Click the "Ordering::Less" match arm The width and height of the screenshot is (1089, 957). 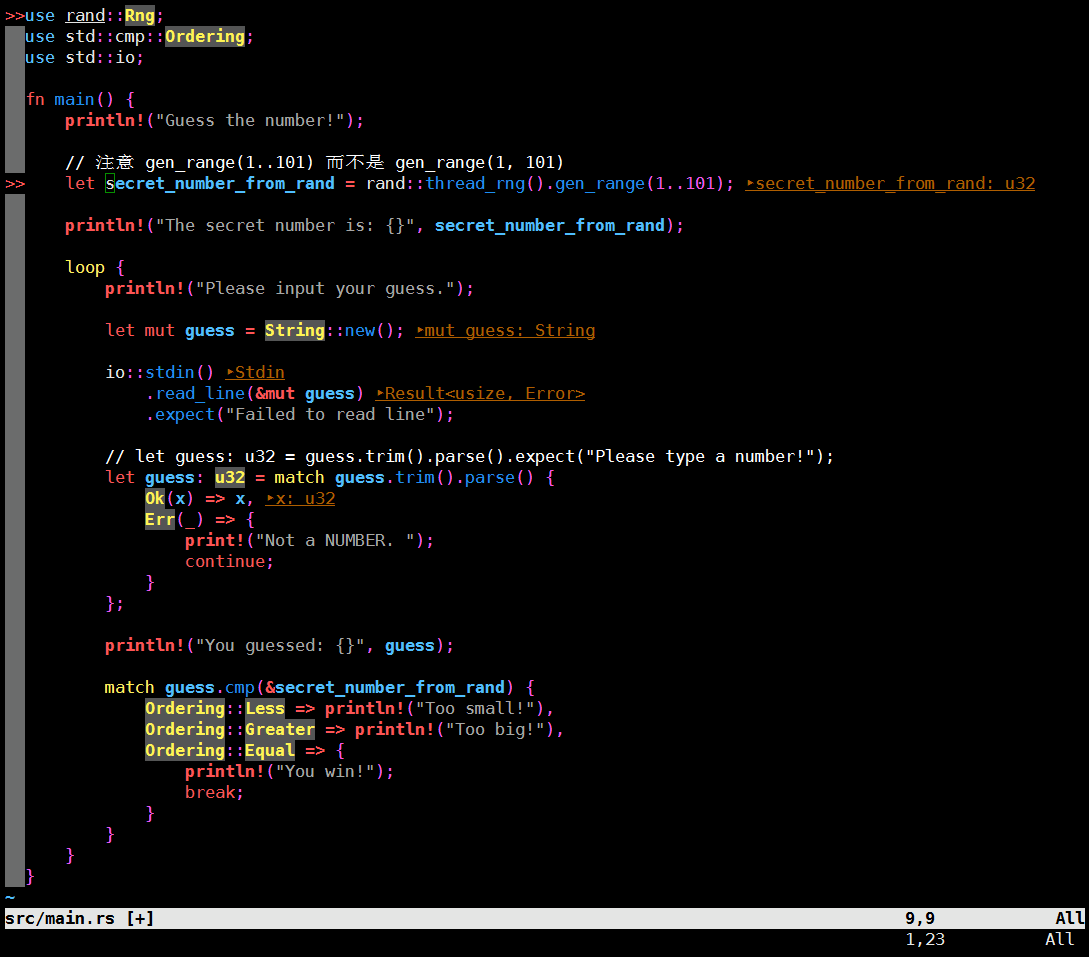[214, 708]
